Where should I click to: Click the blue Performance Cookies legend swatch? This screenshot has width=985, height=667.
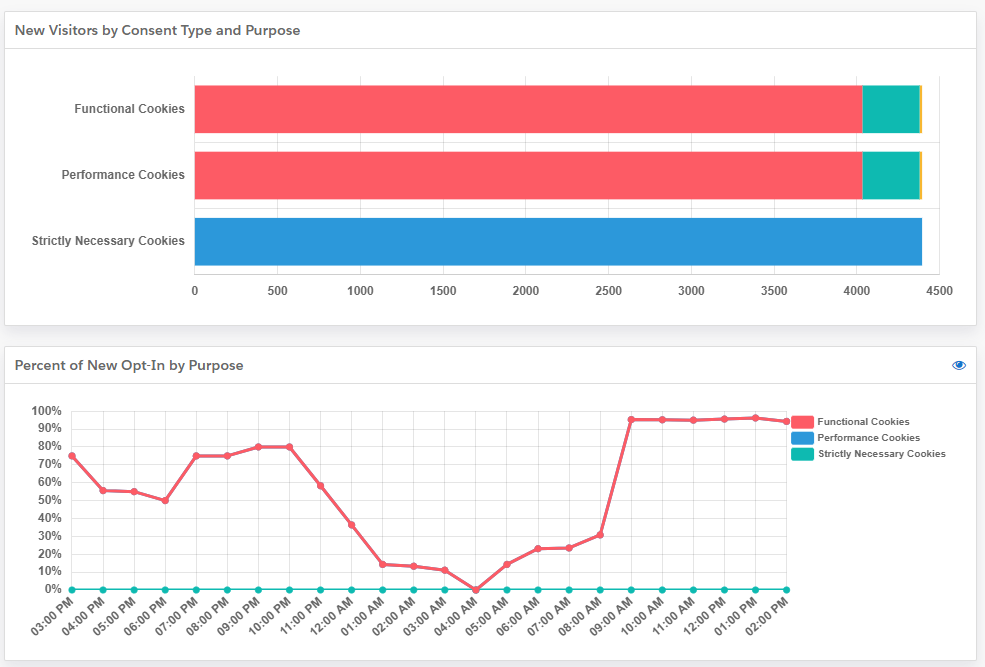pyautogui.click(x=802, y=438)
